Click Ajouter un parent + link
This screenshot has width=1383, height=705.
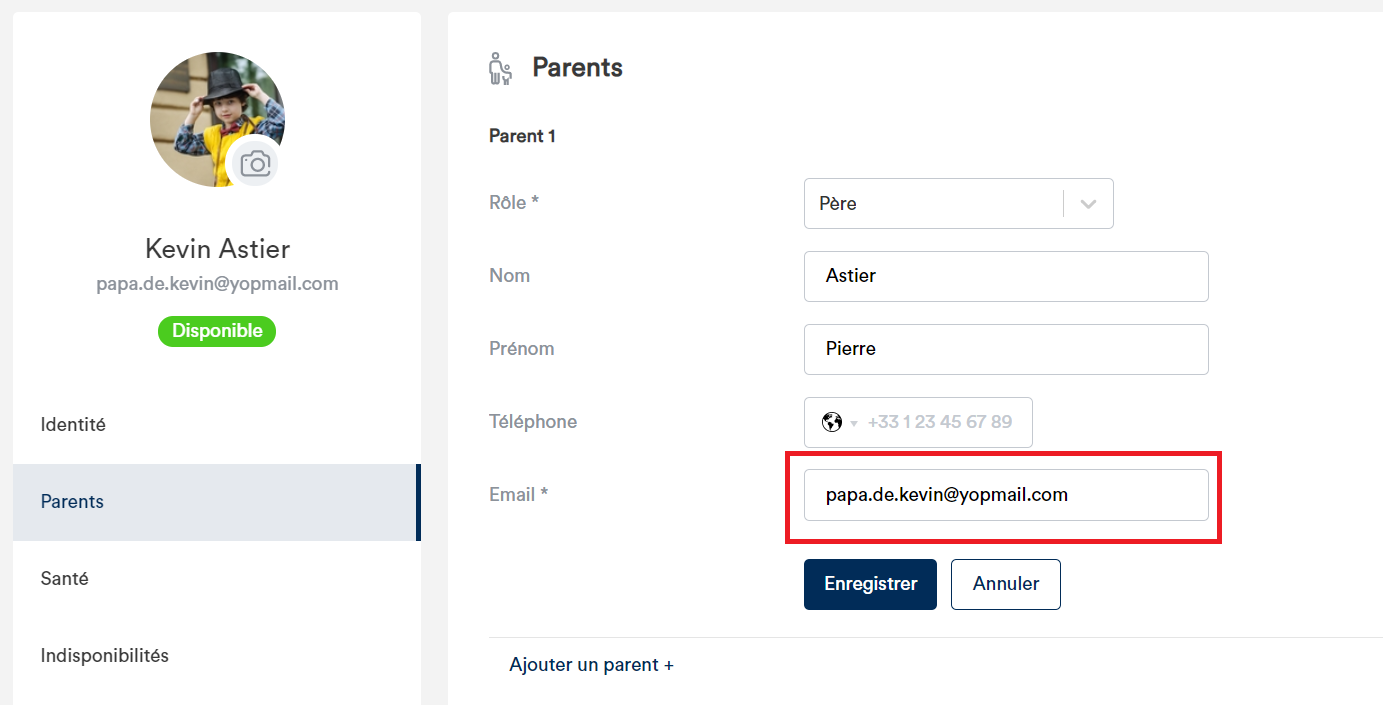[x=591, y=665]
